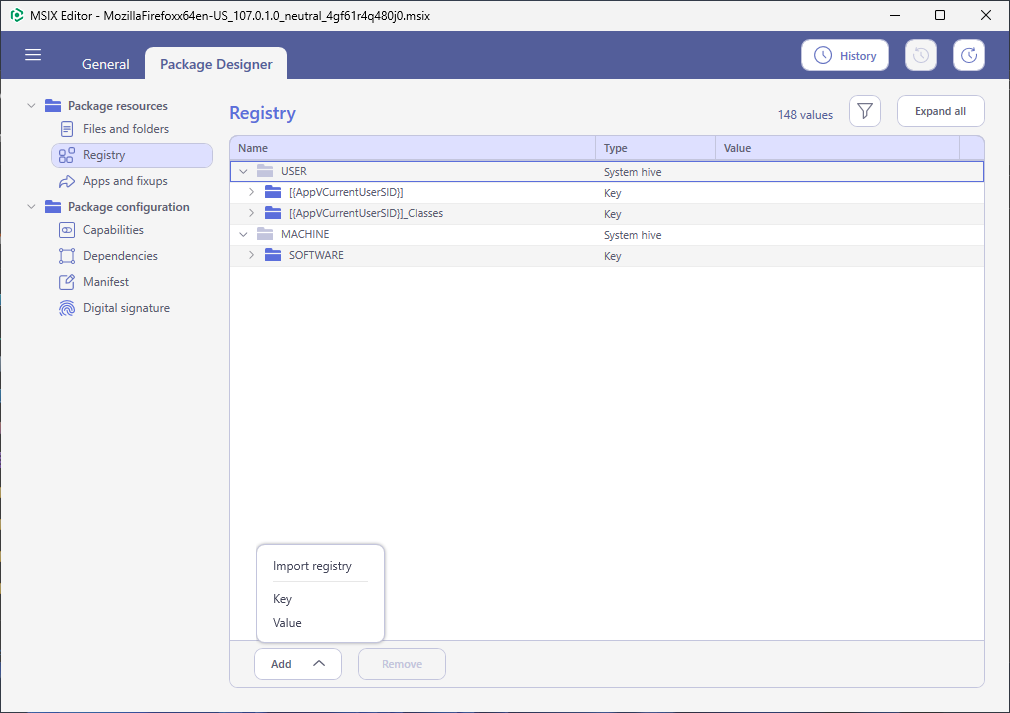Click the undo history icon button

pyautogui.click(x=920, y=55)
